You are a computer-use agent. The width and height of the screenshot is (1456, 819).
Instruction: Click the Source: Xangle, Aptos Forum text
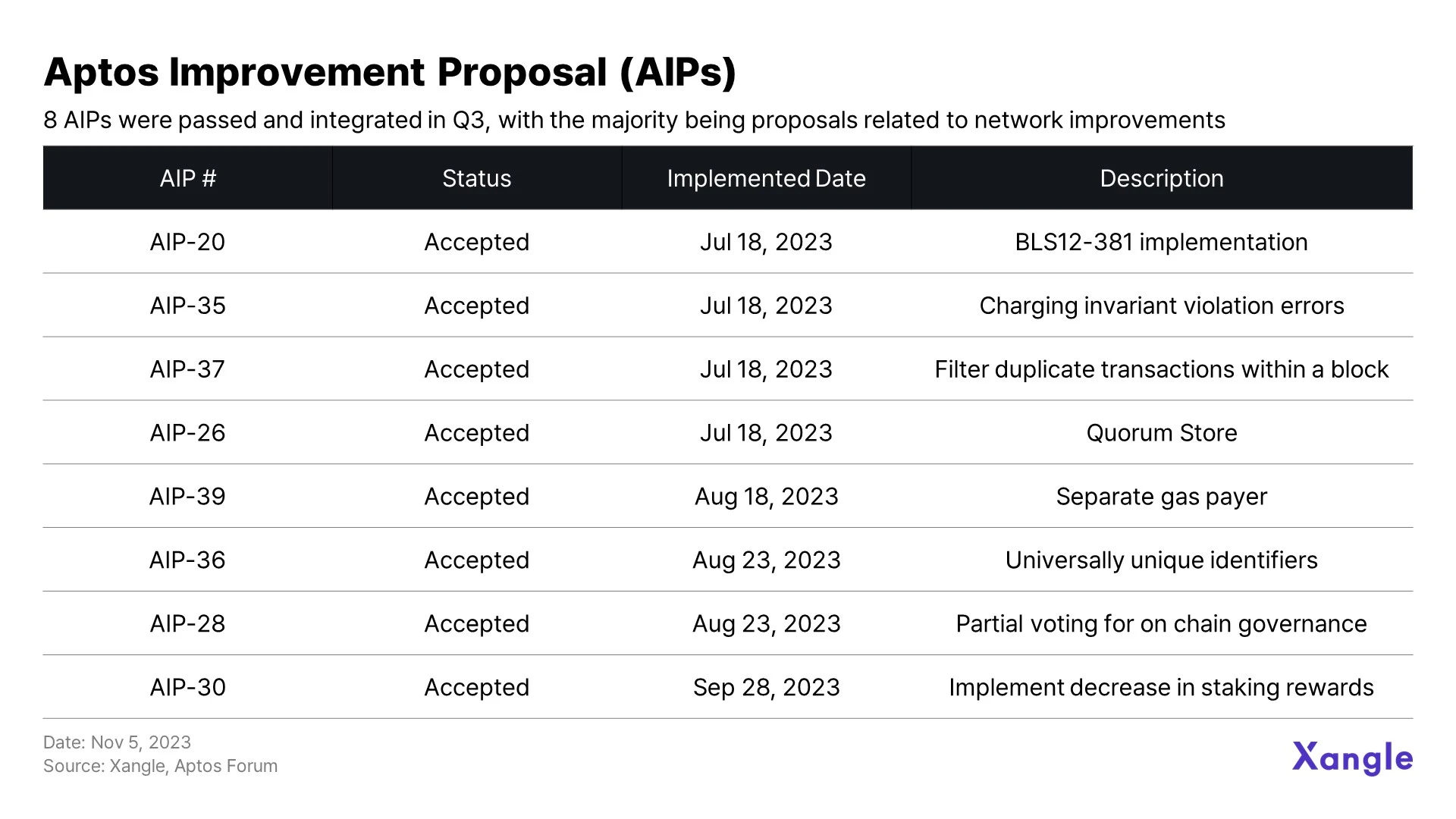point(160,766)
